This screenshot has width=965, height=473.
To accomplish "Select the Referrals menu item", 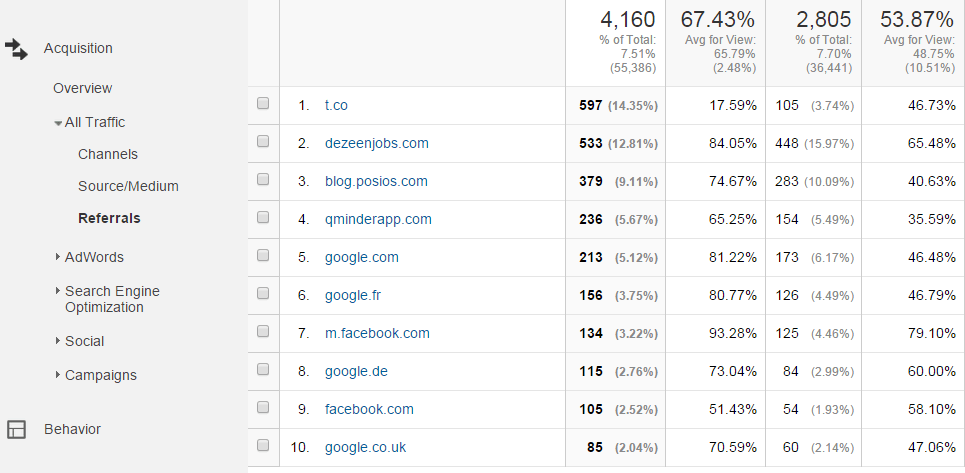I will pyautogui.click(x=109, y=218).
